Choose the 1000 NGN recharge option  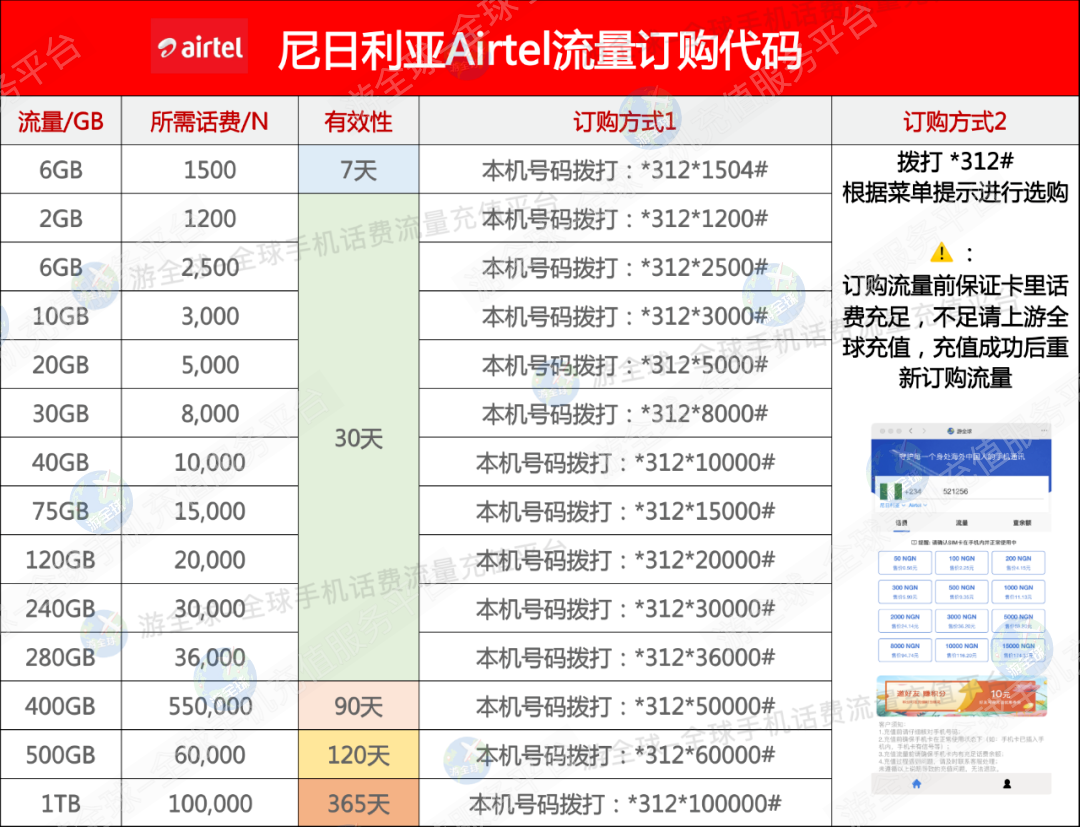(1018, 591)
